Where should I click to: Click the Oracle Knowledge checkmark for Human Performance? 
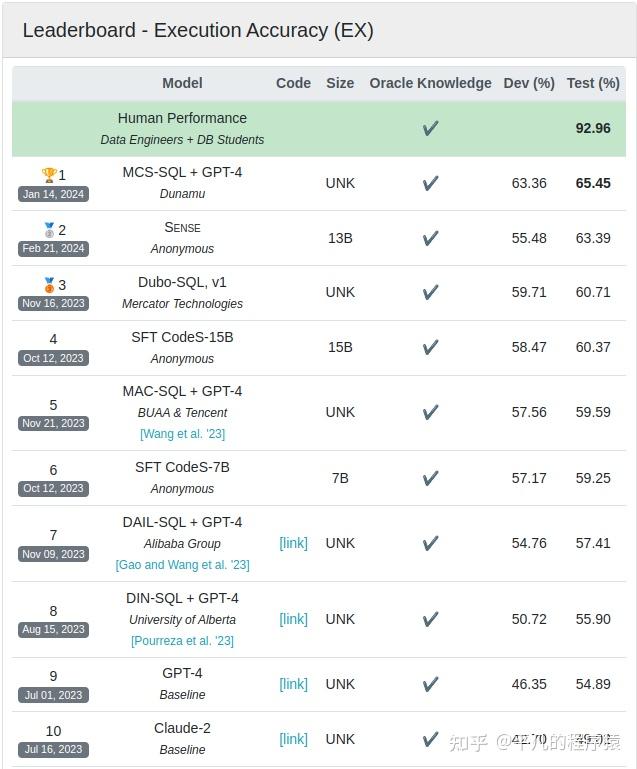tap(431, 128)
